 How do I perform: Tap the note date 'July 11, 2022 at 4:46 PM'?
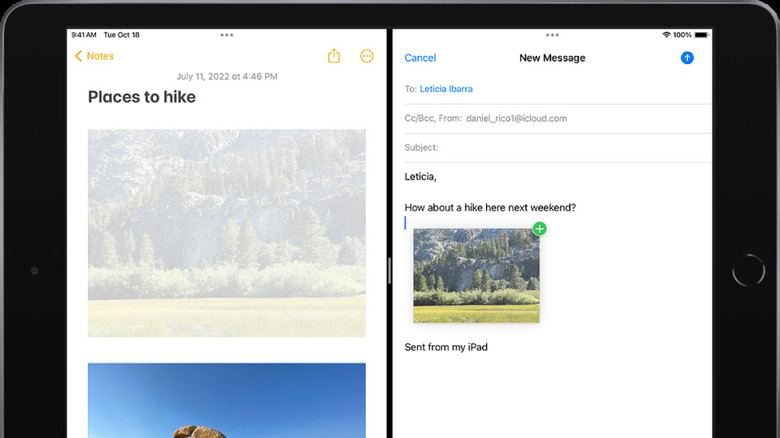[227, 76]
